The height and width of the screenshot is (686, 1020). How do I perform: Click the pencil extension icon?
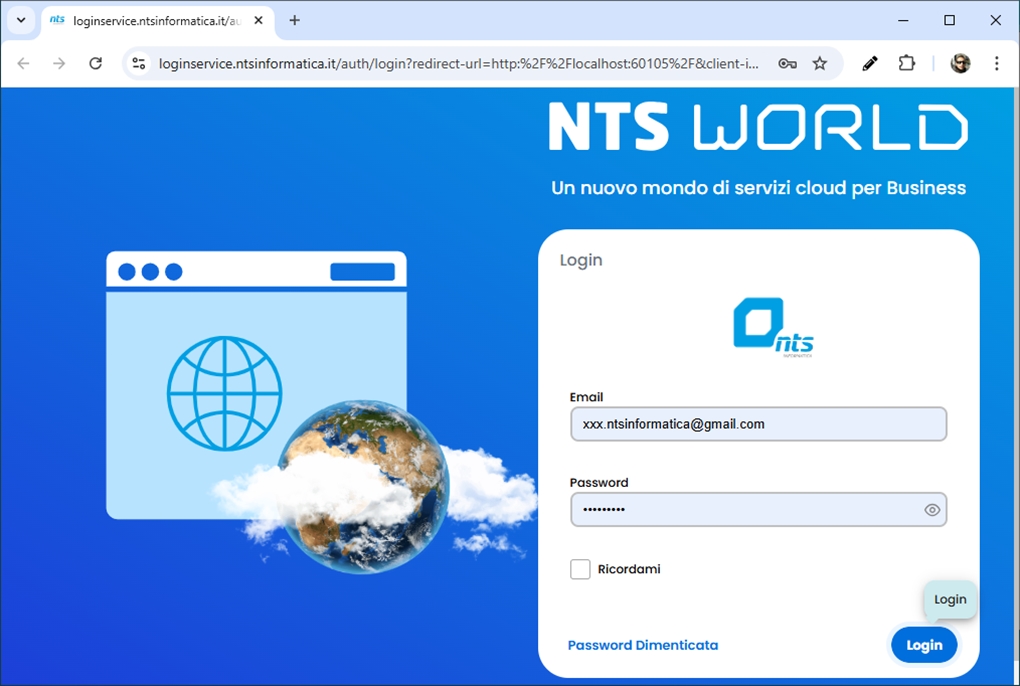tap(870, 63)
